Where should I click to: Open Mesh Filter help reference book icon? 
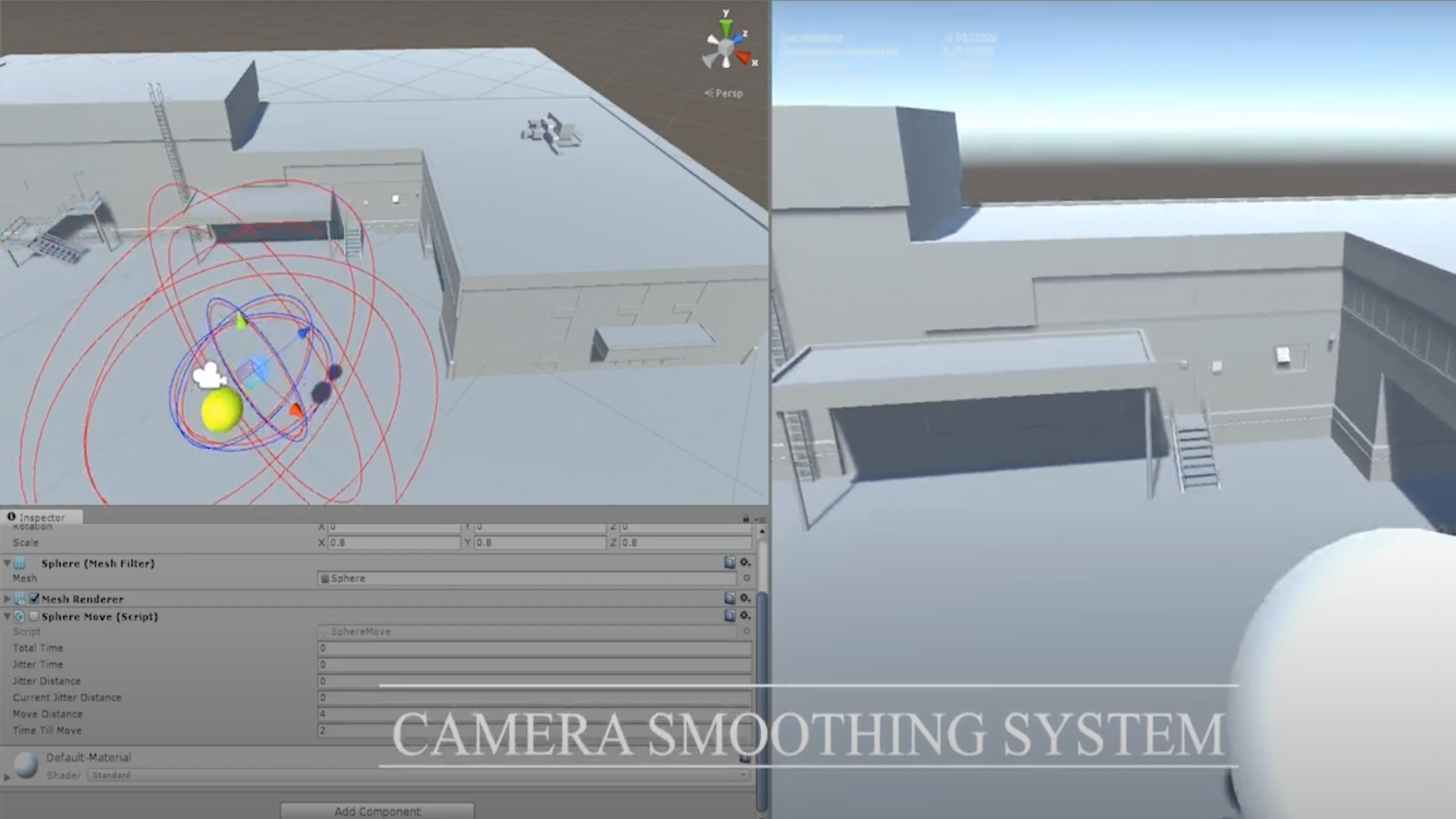(730, 563)
